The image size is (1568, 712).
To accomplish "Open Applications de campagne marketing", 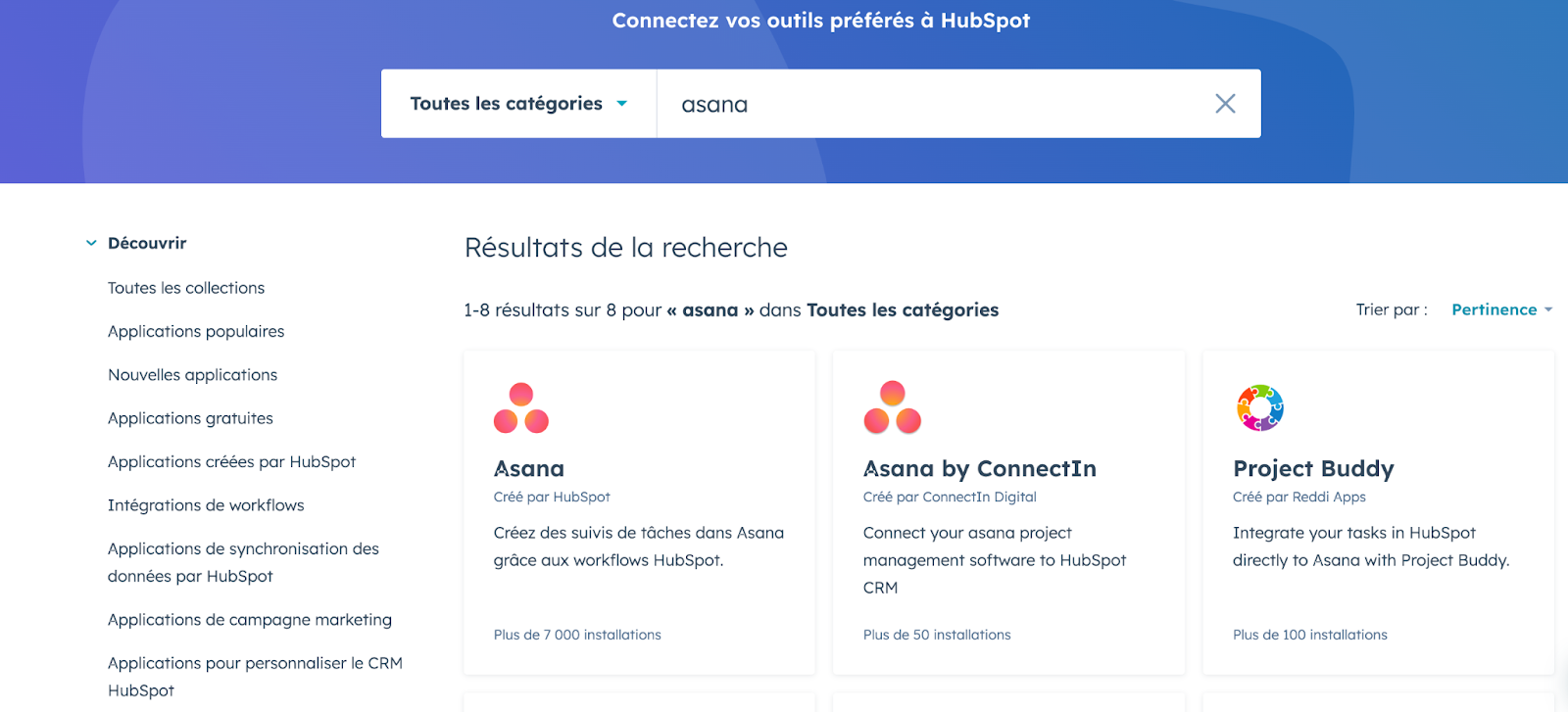I will [249, 620].
